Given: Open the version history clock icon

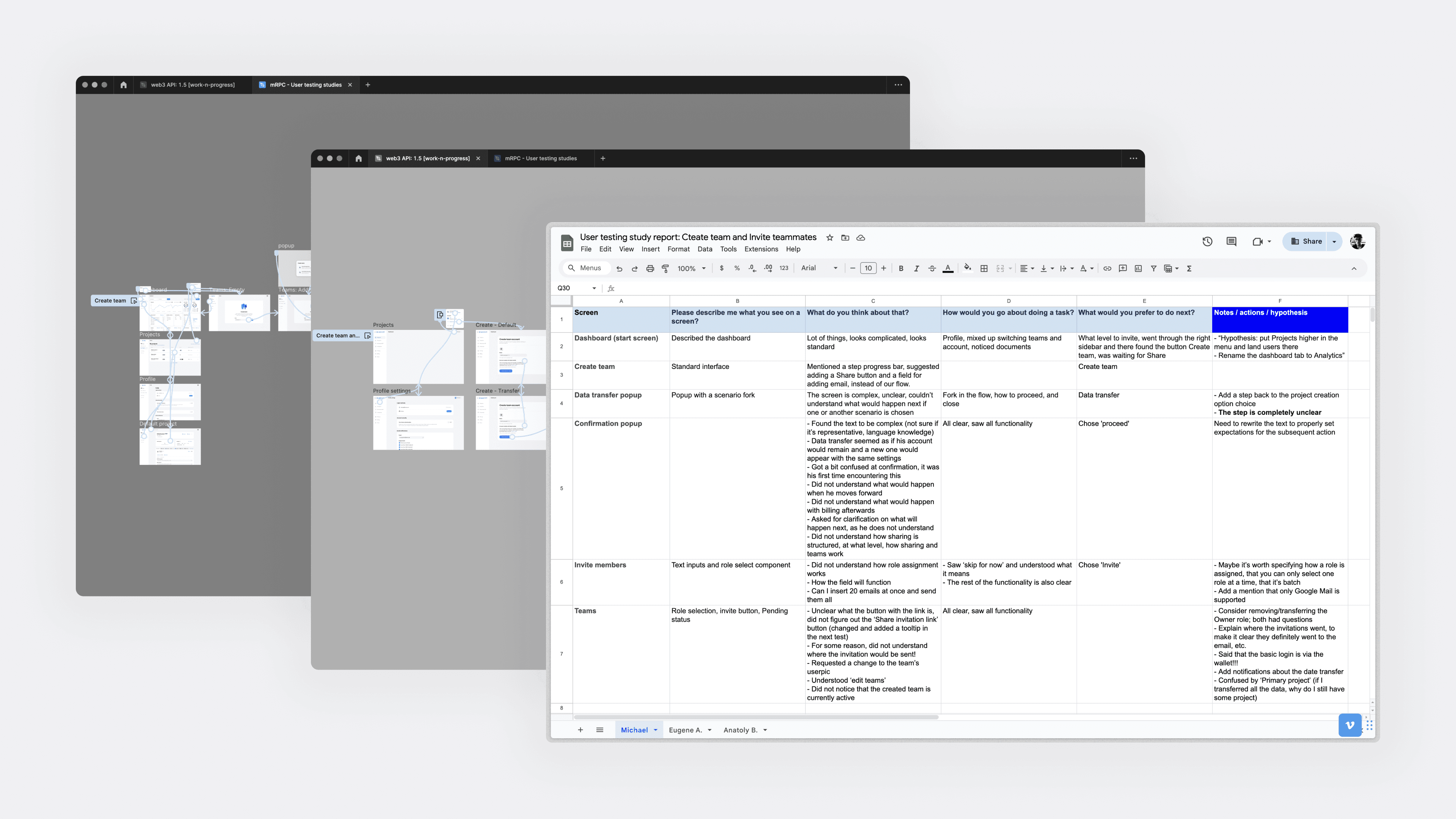Looking at the screenshot, I should [x=1207, y=242].
